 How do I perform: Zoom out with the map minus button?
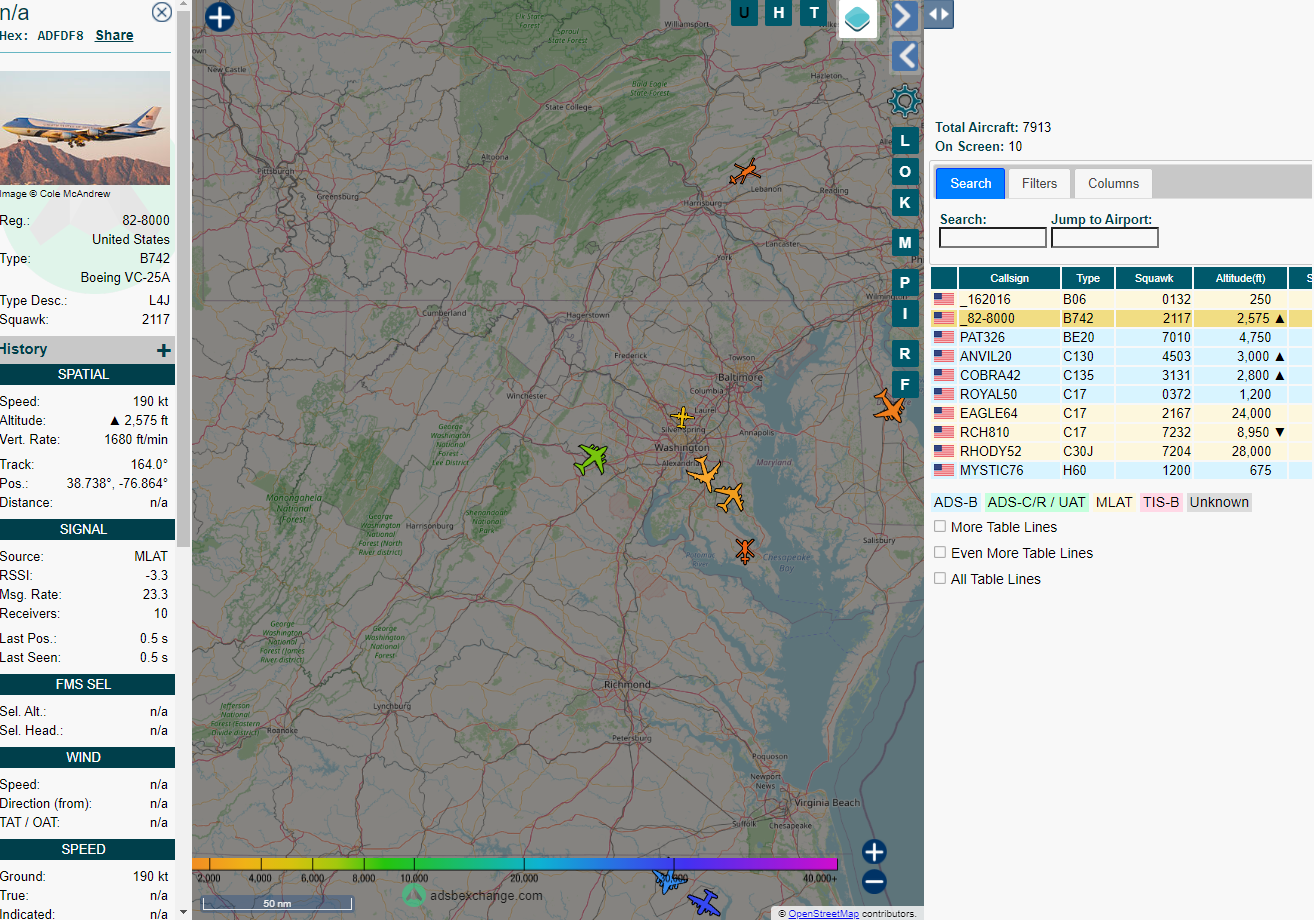pyautogui.click(x=874, y=882)
